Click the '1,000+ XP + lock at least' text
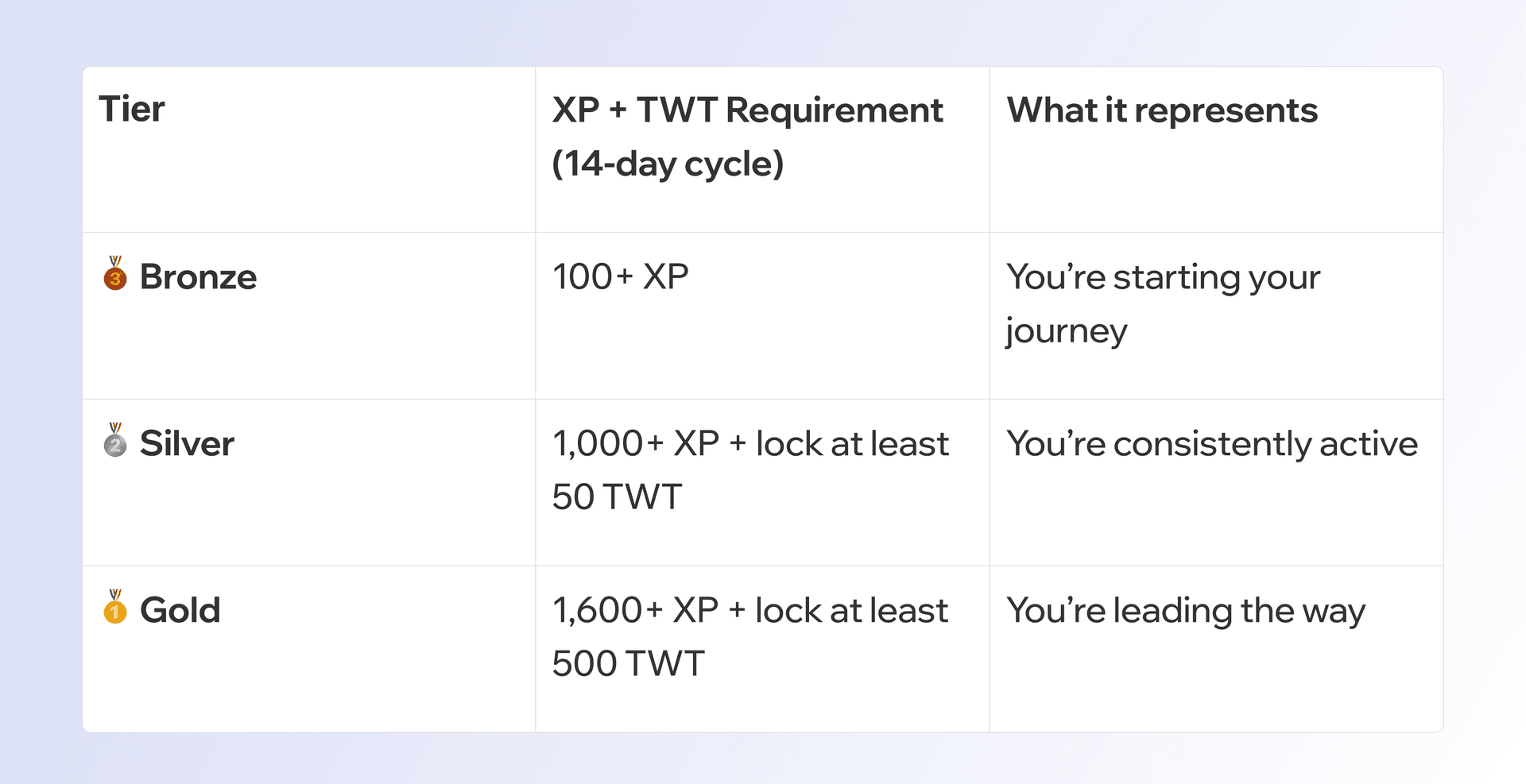The height and width of the screenshot is (784, 1526). [750, 444]
